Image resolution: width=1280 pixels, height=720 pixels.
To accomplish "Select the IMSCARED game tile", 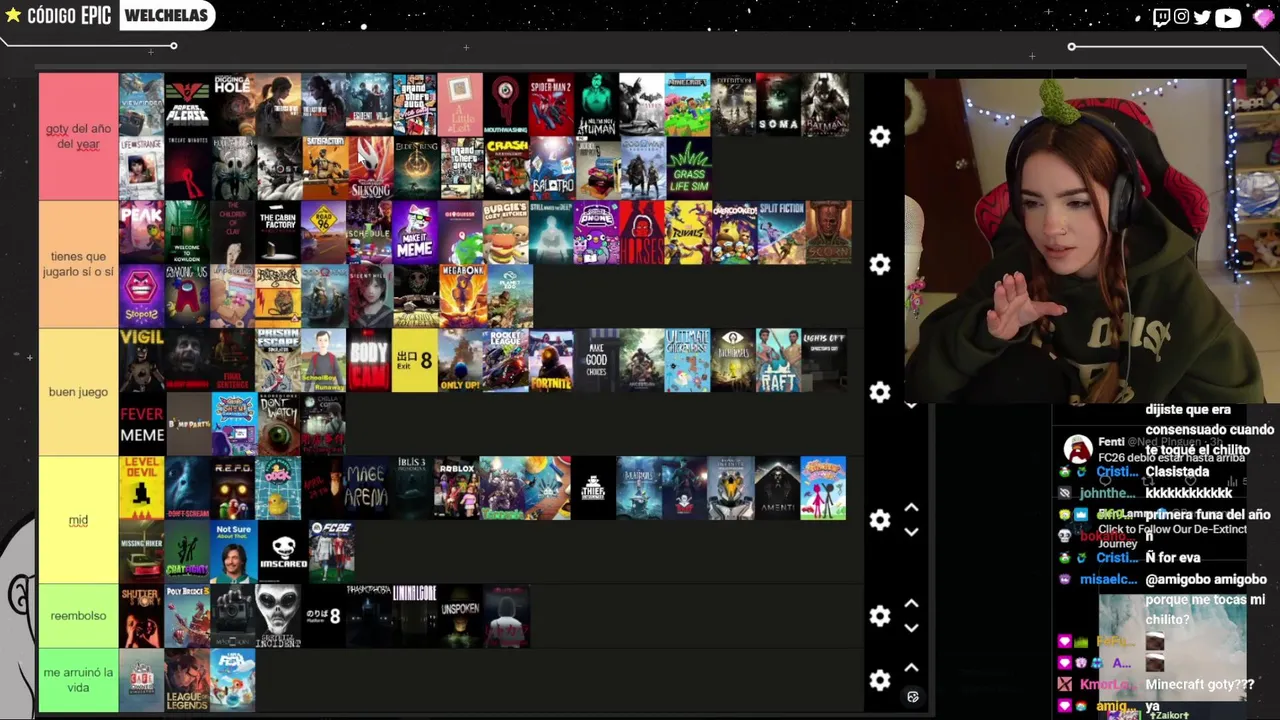I will pyautogui.click(x=284, y=552).
